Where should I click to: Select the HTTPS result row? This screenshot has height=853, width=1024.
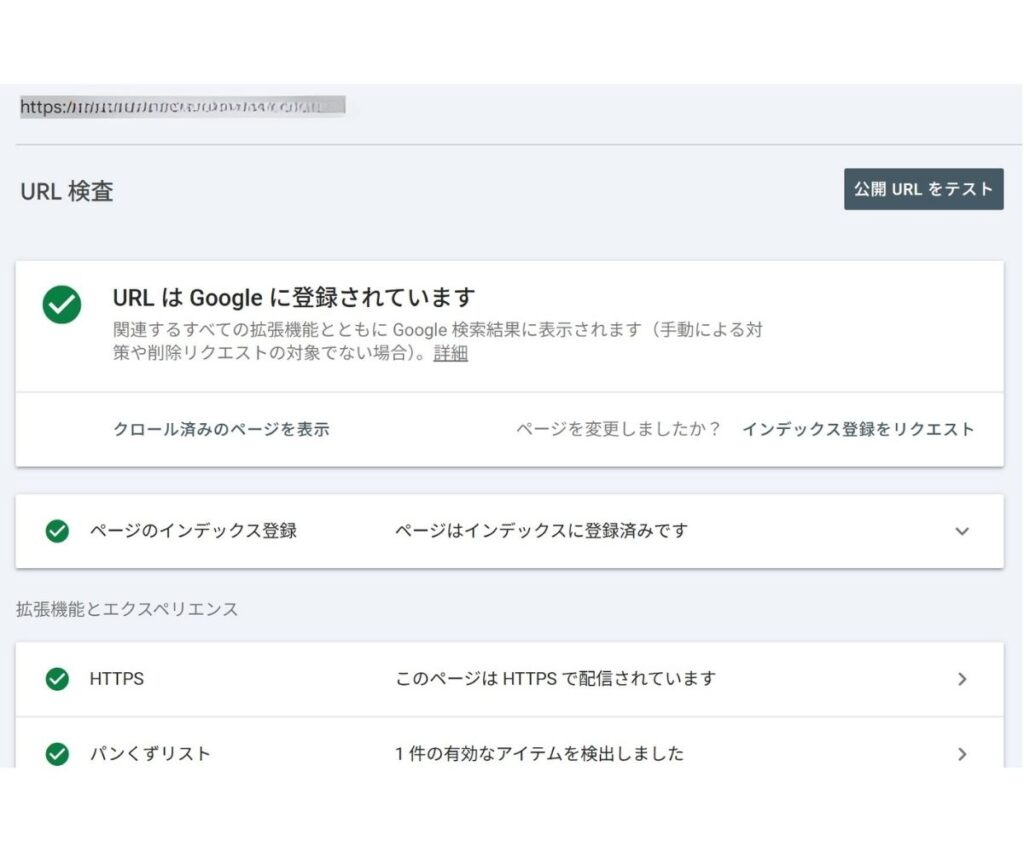coord(500,679)
